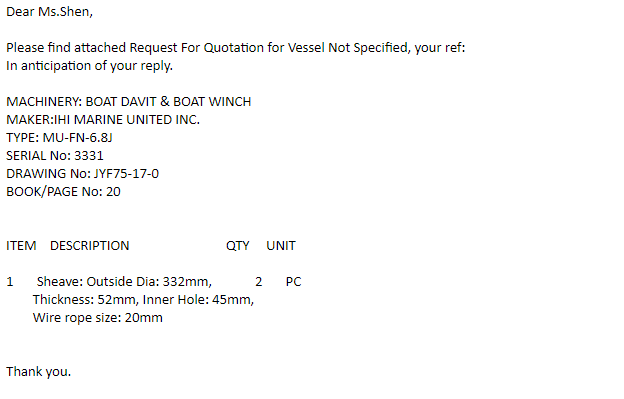The image size is (624, 399).
Task: Click the ITEM column header
Action: coord(21,246)
